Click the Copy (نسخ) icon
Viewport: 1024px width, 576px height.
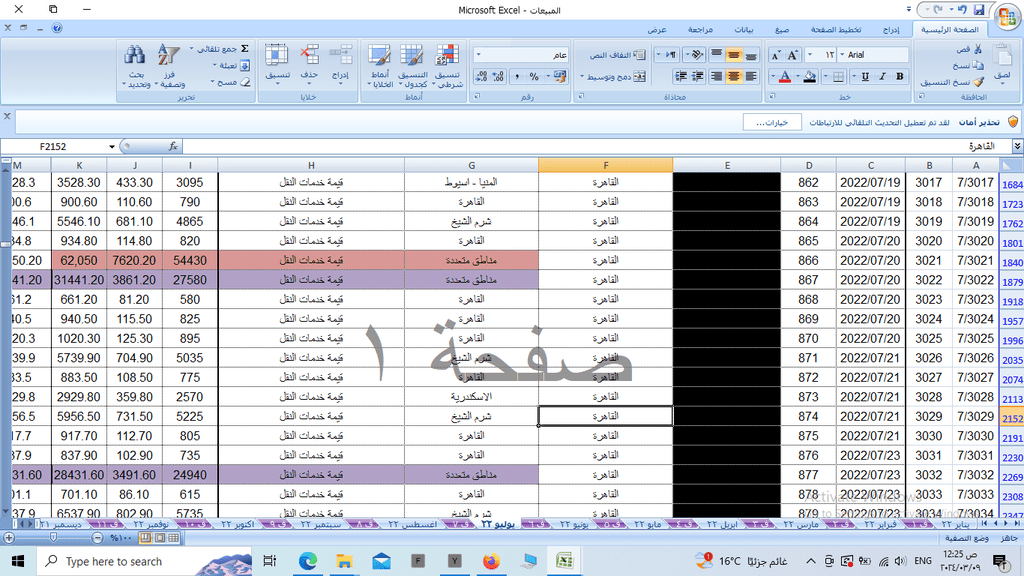click(978, 65)
